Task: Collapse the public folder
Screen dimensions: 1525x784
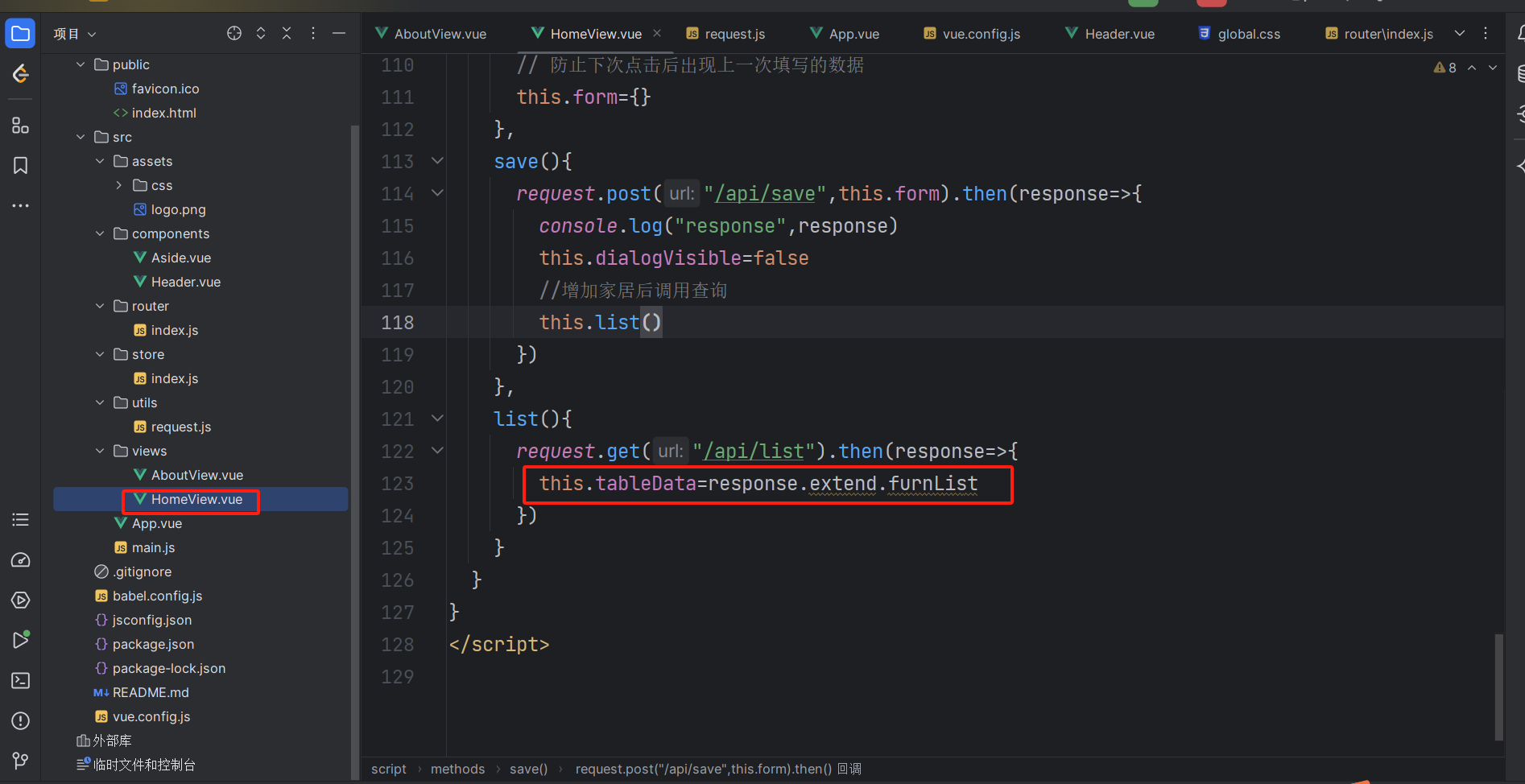Action: [x=81, y=64]
